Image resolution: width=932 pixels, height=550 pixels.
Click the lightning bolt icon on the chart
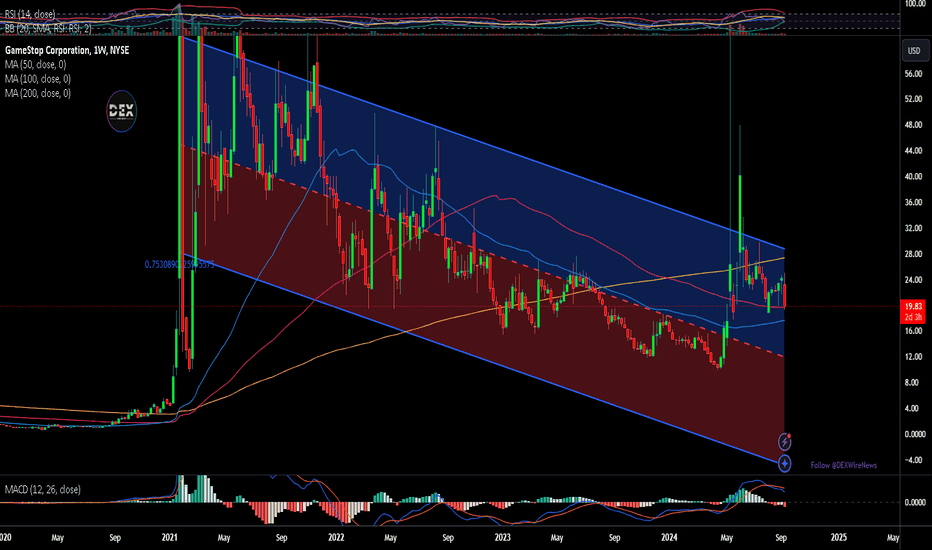point(785,442)
